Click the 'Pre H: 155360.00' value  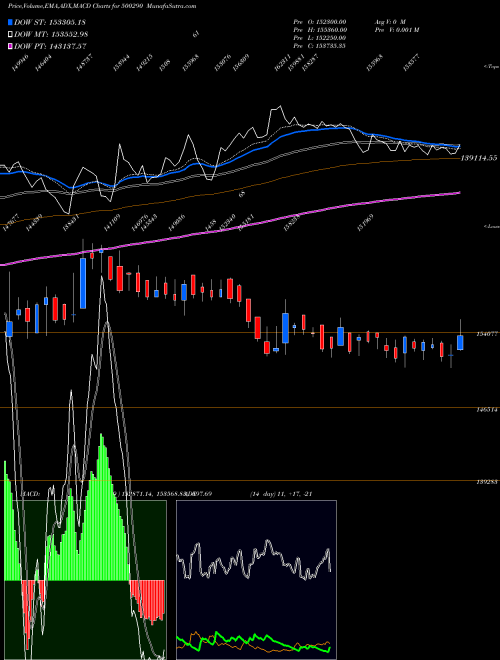click(320, 30)
